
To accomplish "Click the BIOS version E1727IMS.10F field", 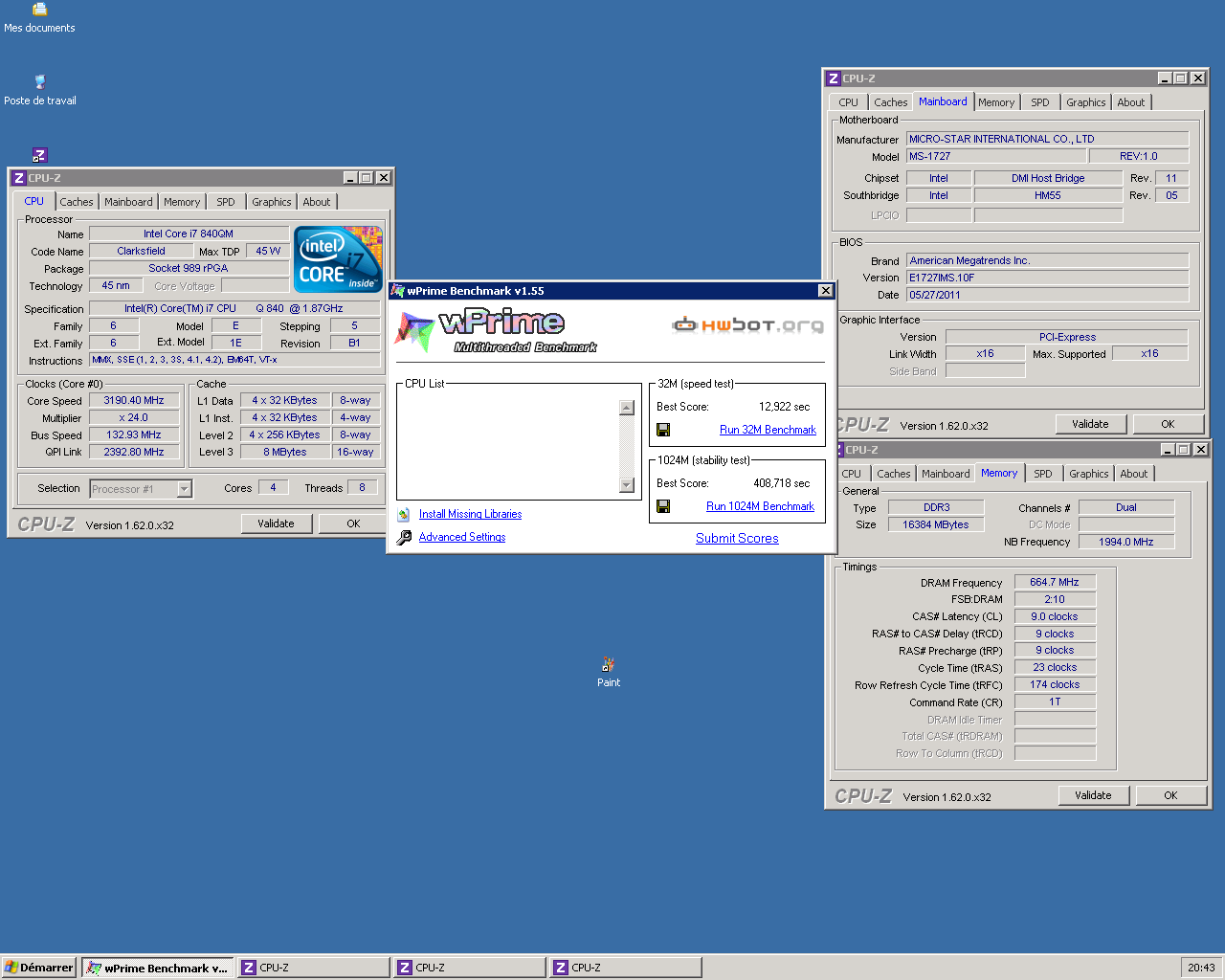I will coord(1047,278).
